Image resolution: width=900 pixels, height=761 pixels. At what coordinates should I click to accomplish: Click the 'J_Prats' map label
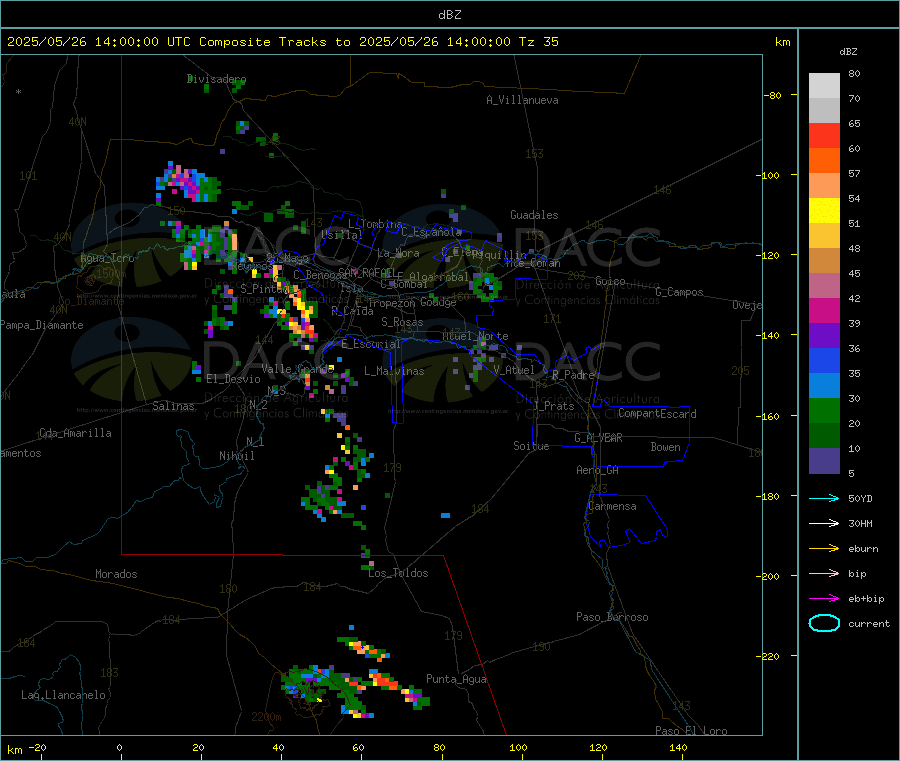tap(553, 406)
